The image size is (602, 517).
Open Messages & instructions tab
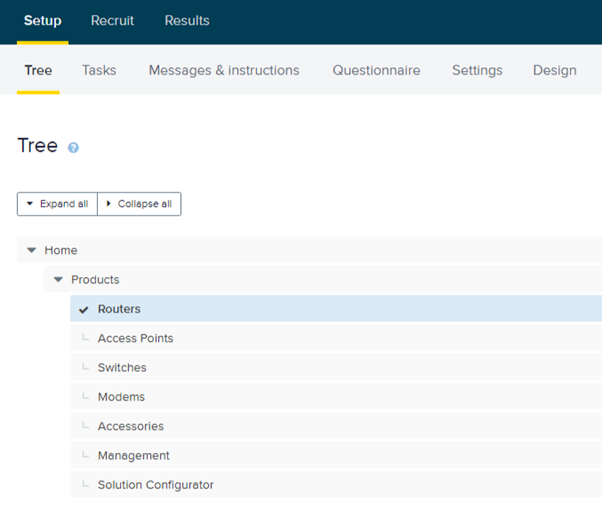[x=224, y=70]
